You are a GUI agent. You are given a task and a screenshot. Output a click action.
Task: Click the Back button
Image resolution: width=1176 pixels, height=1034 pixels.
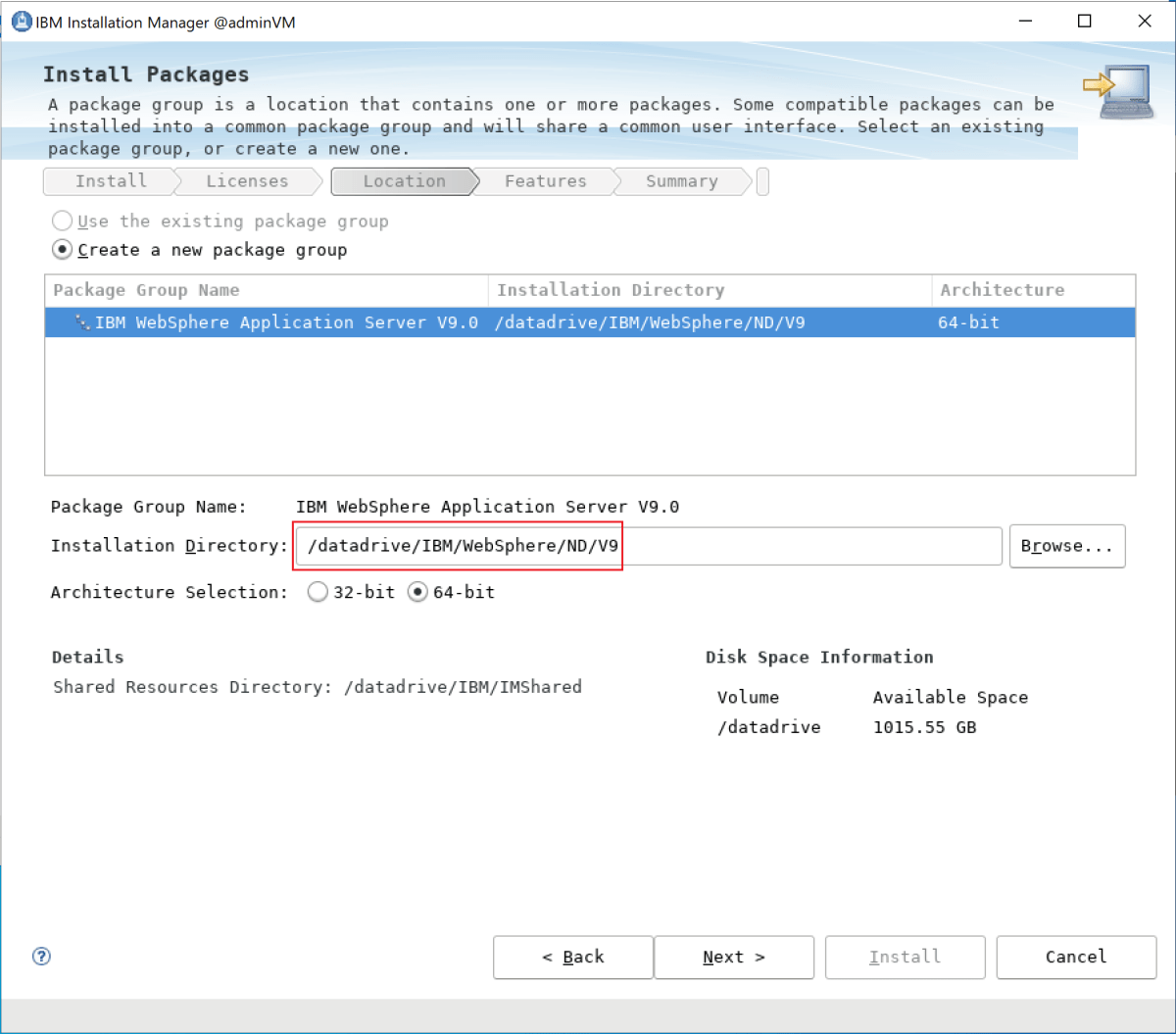click(x=572, y=957)
